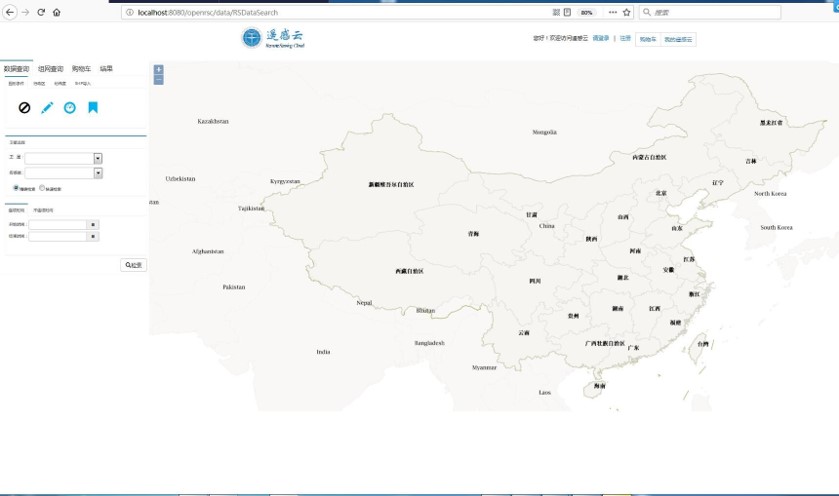
Task: Select the first search mode radio button
Action: click(x=16, y=187)
